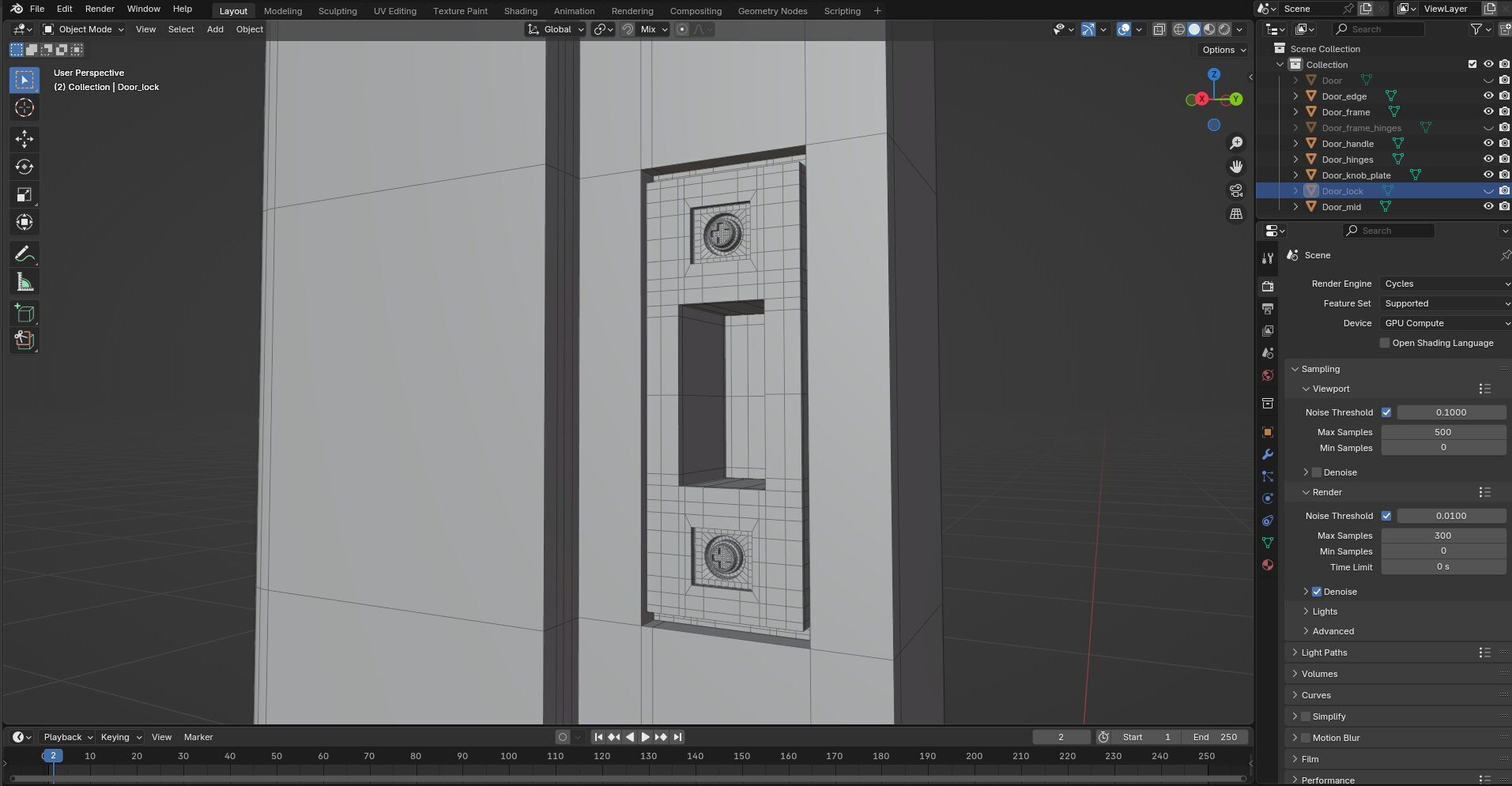This screenshot has width=1512, height=786.
Task: Disable render Denoise checkbox
Action: [x=1317, y=592]
